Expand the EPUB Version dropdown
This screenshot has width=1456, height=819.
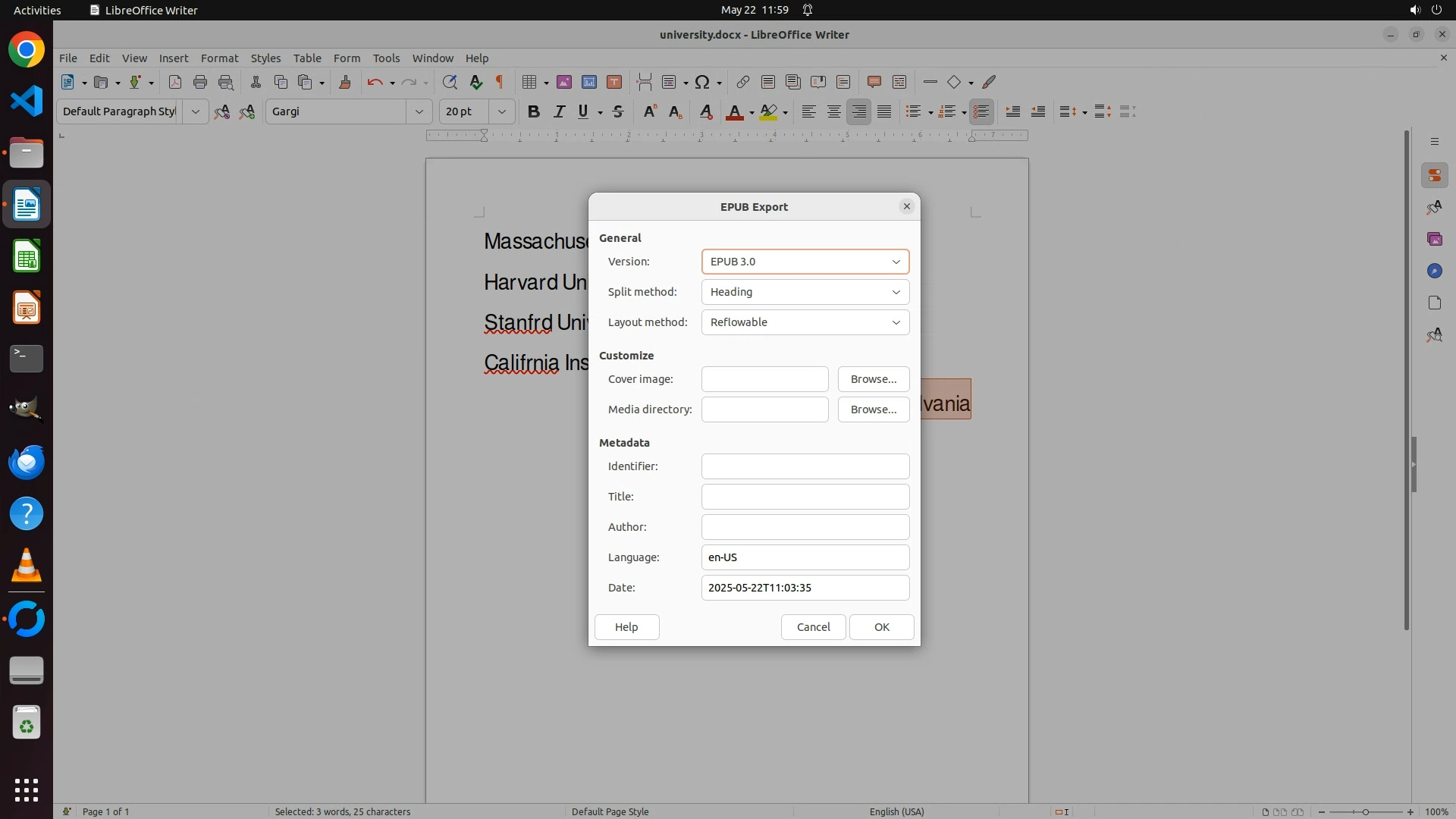point(805,262)
